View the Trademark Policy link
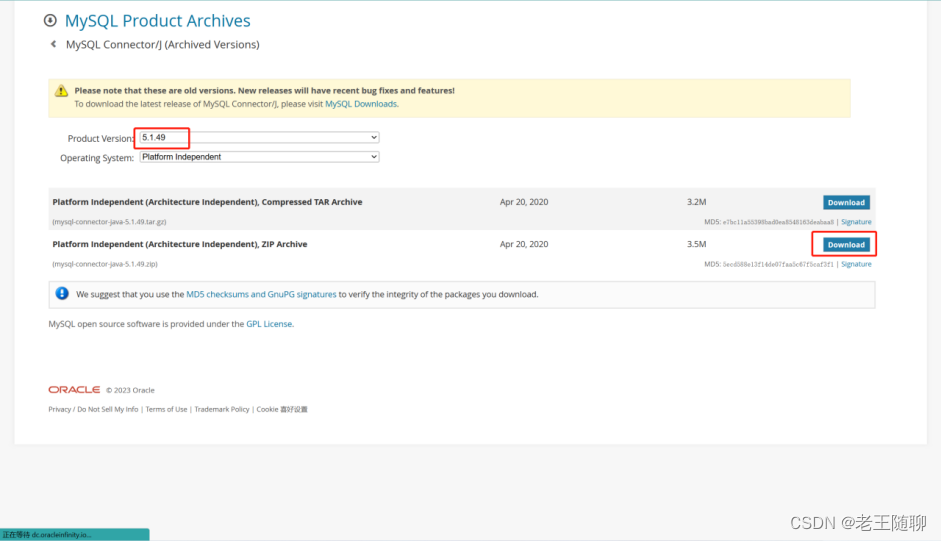The image size is (941, 541). (x=222, y=409)
